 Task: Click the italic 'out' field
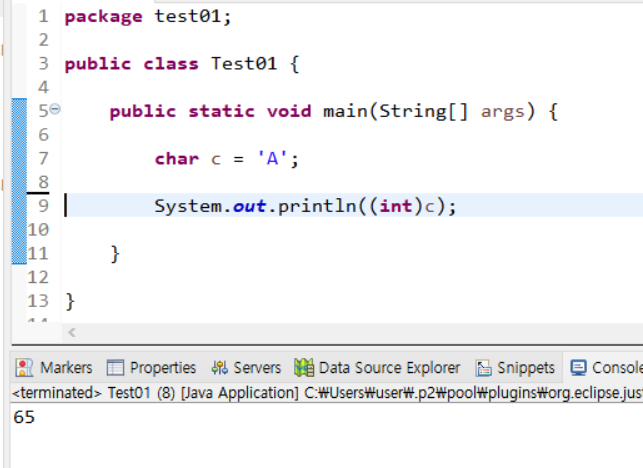[249, 206]
